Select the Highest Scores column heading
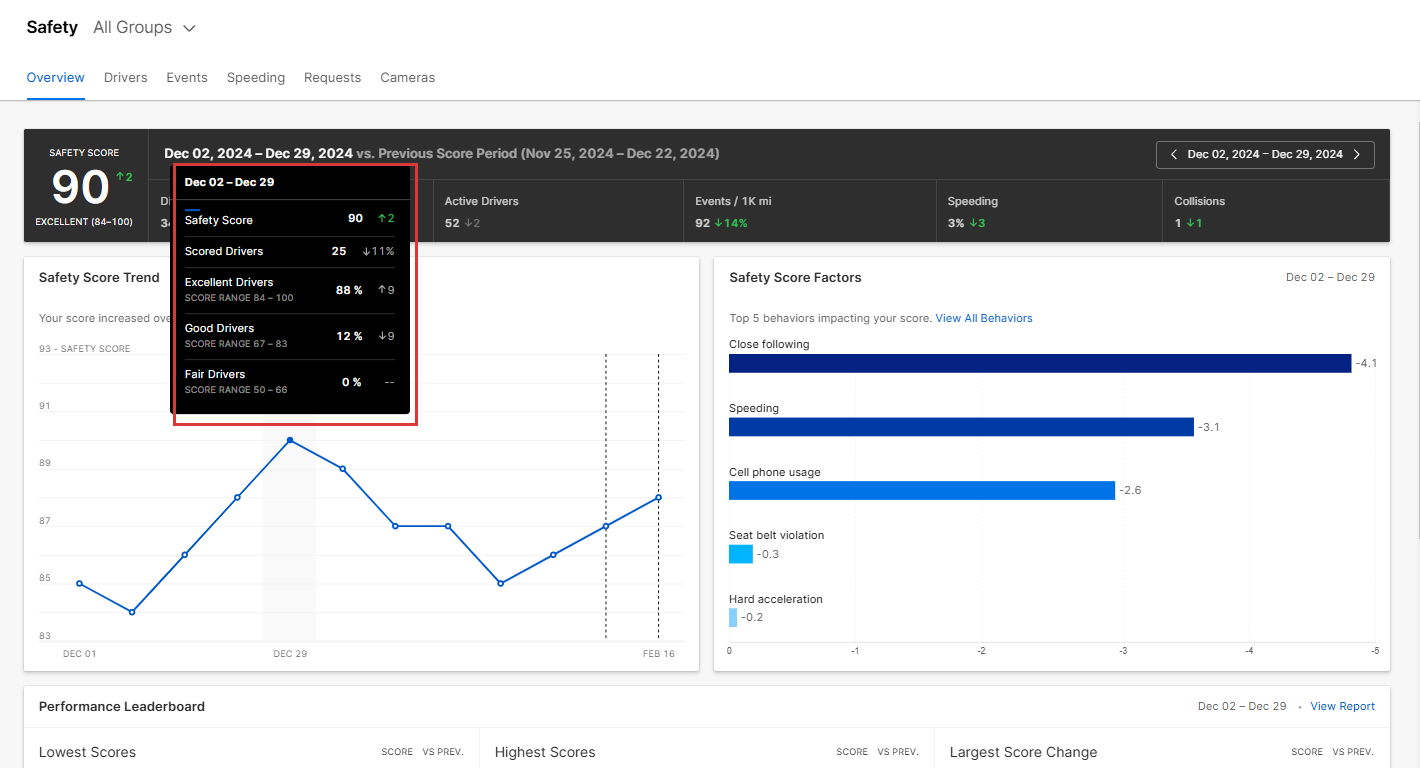 (545, 752)
